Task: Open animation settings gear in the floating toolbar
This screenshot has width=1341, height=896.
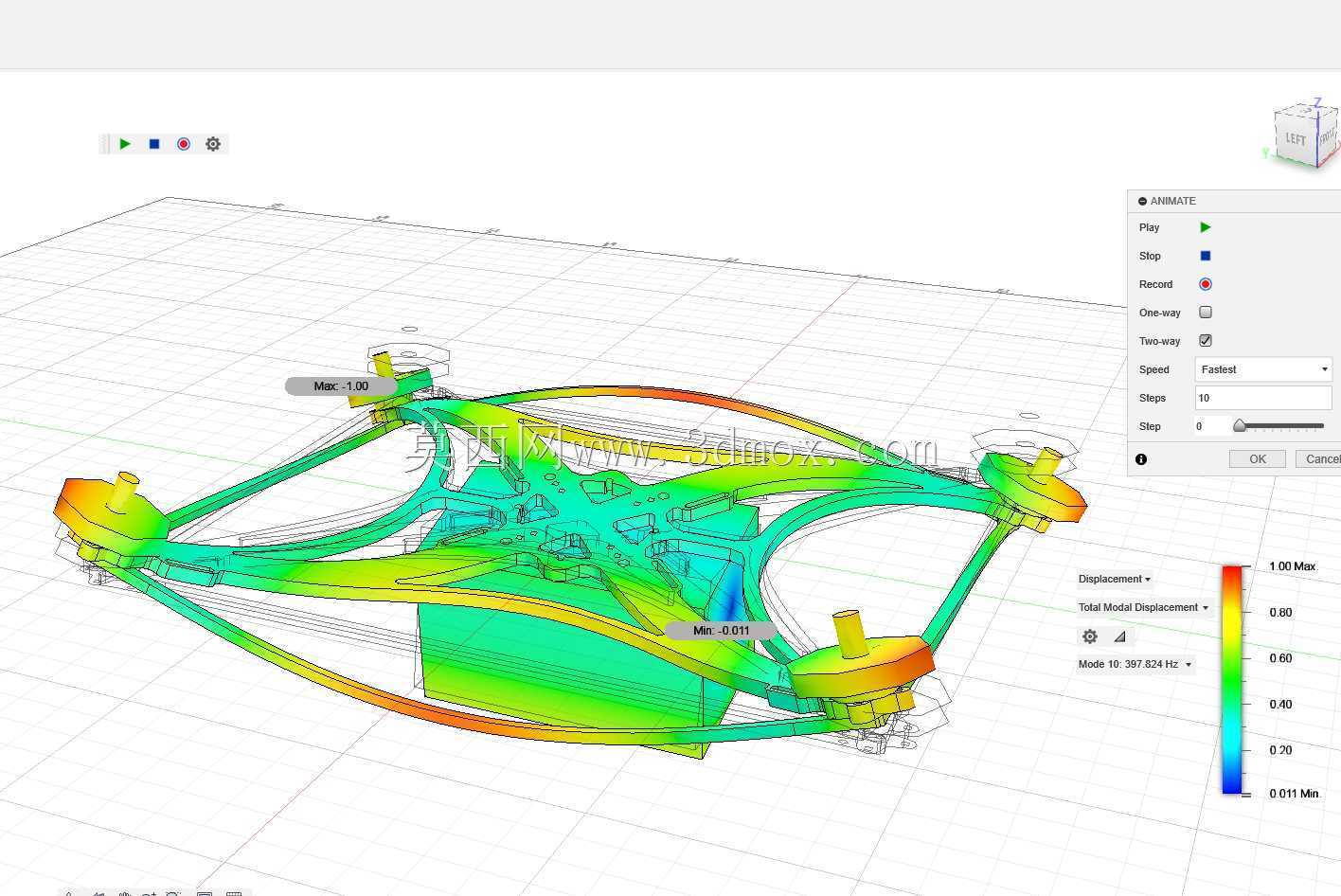Action: tap(213, 144)
